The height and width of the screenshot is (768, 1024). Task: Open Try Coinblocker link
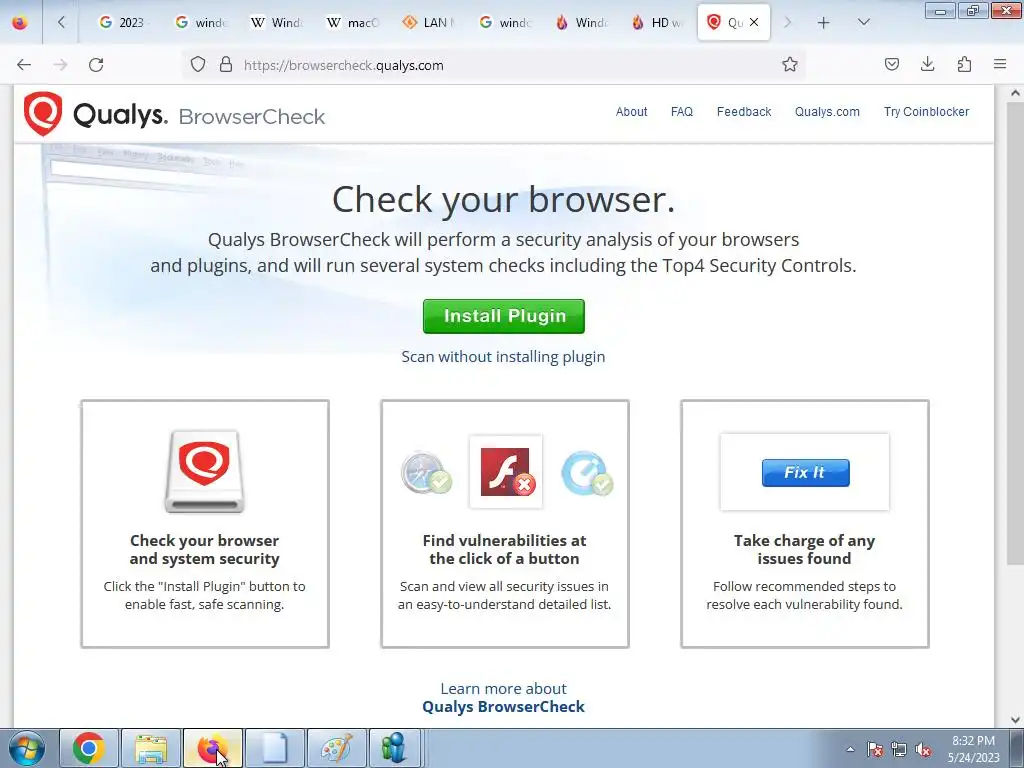tap(926, 112)
